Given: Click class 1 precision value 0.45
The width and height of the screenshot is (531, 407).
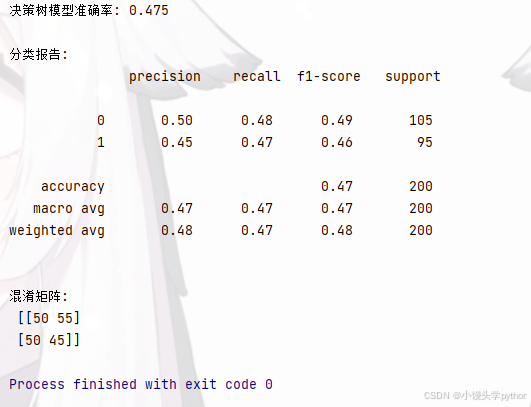Looking at the screenshot, I should click(177, 143).
